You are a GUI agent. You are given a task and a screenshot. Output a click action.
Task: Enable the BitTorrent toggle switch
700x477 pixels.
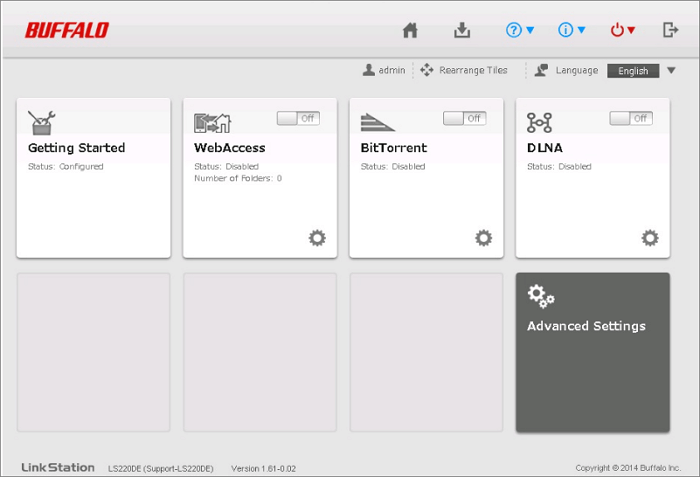pos(464,118)
